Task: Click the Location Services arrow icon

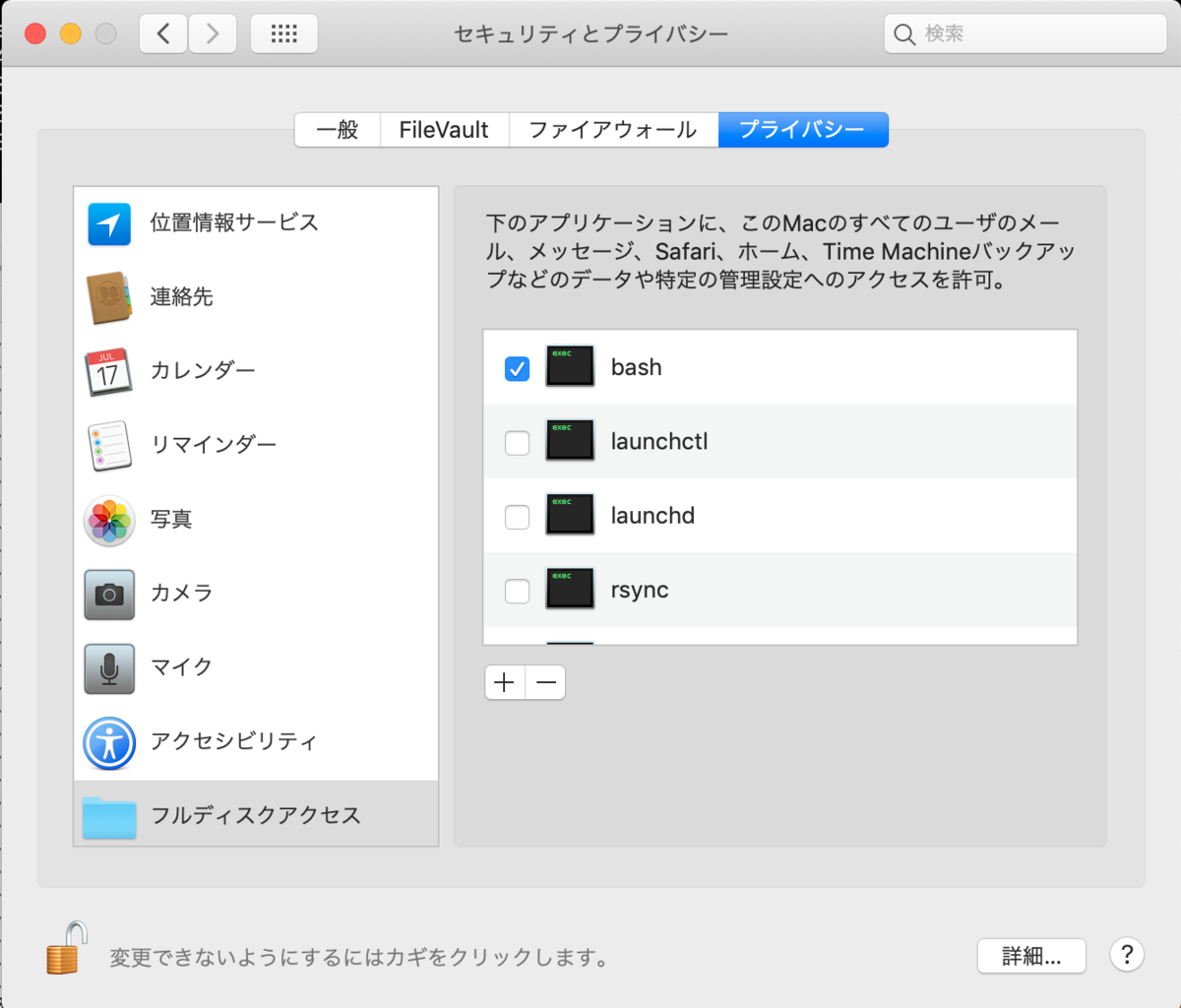Action: pos(108,223)
